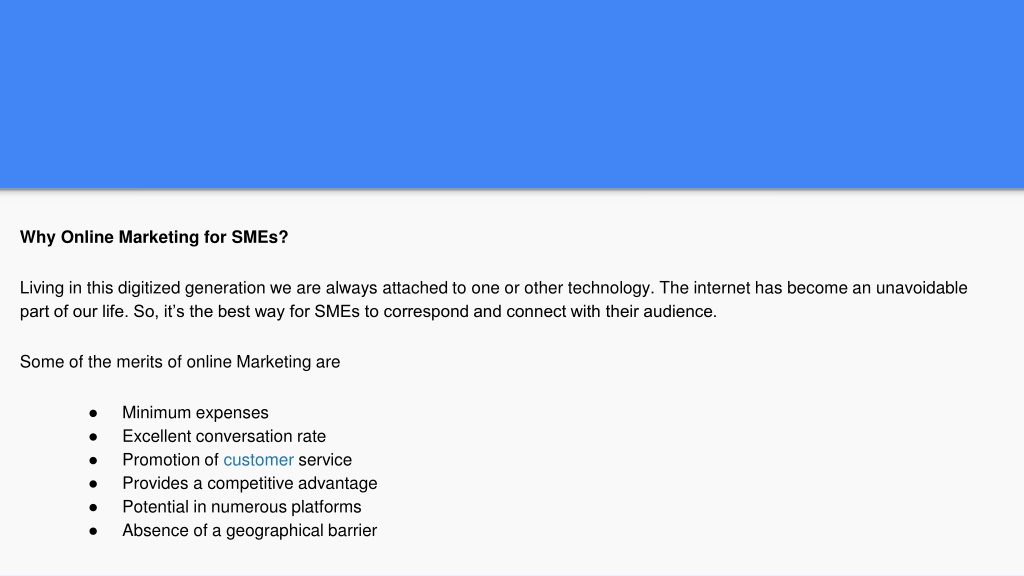Click the blue header banner area
The height and width of the screenshot is (576, 1024).
tap(512, 94)
